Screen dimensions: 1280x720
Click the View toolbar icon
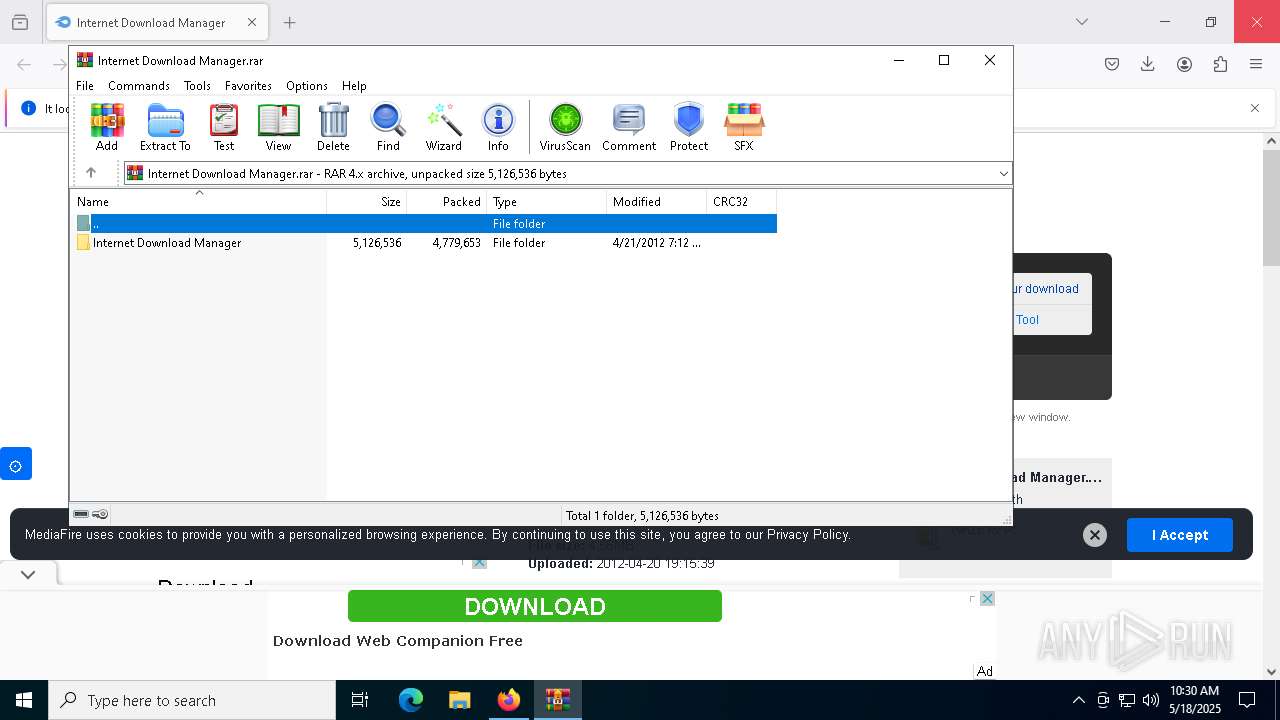(x=278, y=127)
